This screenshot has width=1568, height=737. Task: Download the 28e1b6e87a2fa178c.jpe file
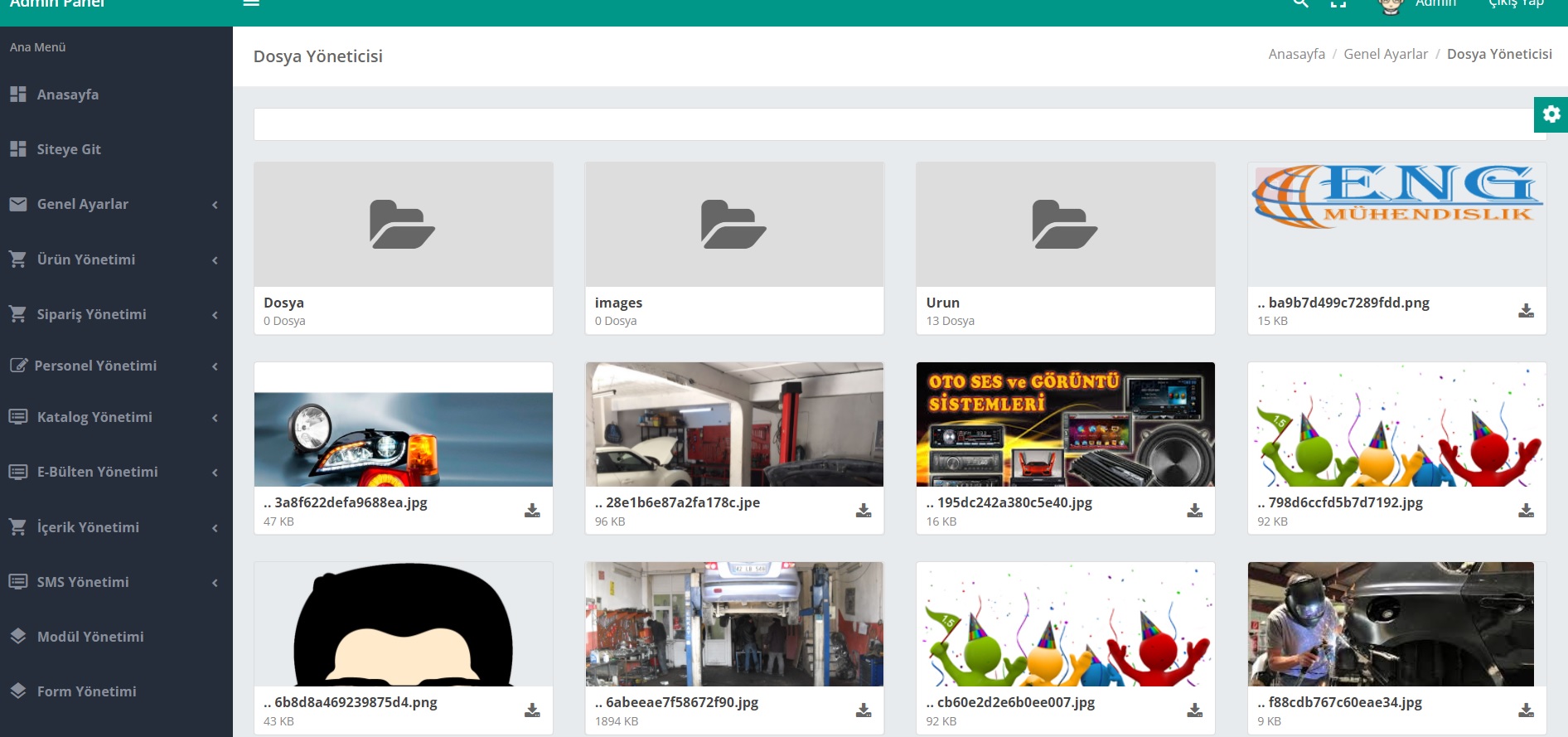(863, 511)
